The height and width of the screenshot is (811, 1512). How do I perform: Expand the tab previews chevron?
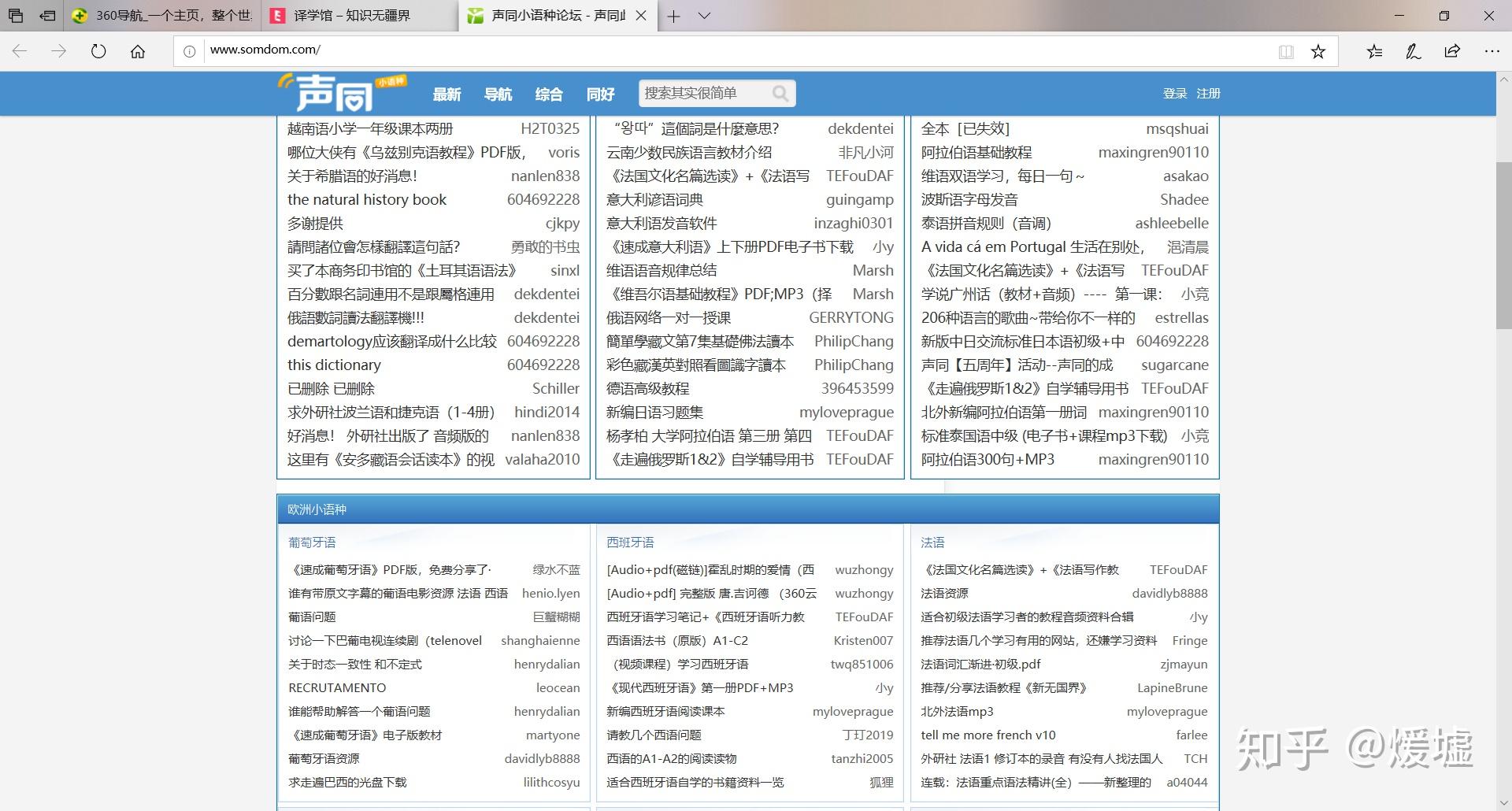pyautogui.click(x=705, y=16)
